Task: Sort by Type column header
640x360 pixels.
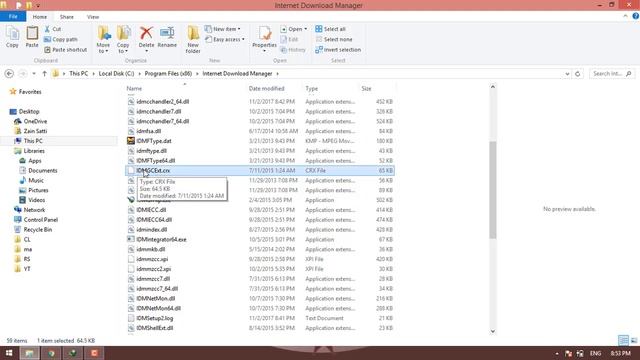Action: (311, 88)
